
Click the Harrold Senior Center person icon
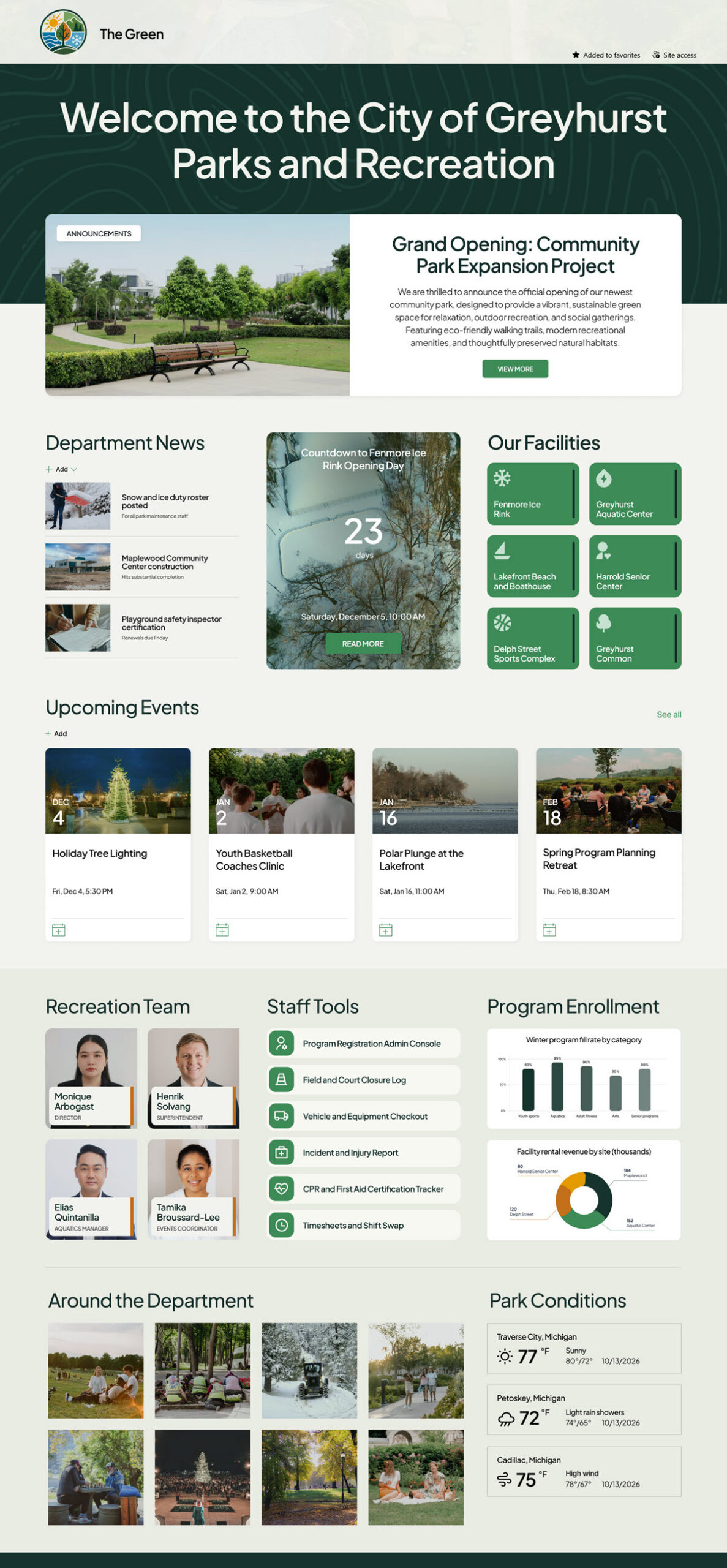603,551
